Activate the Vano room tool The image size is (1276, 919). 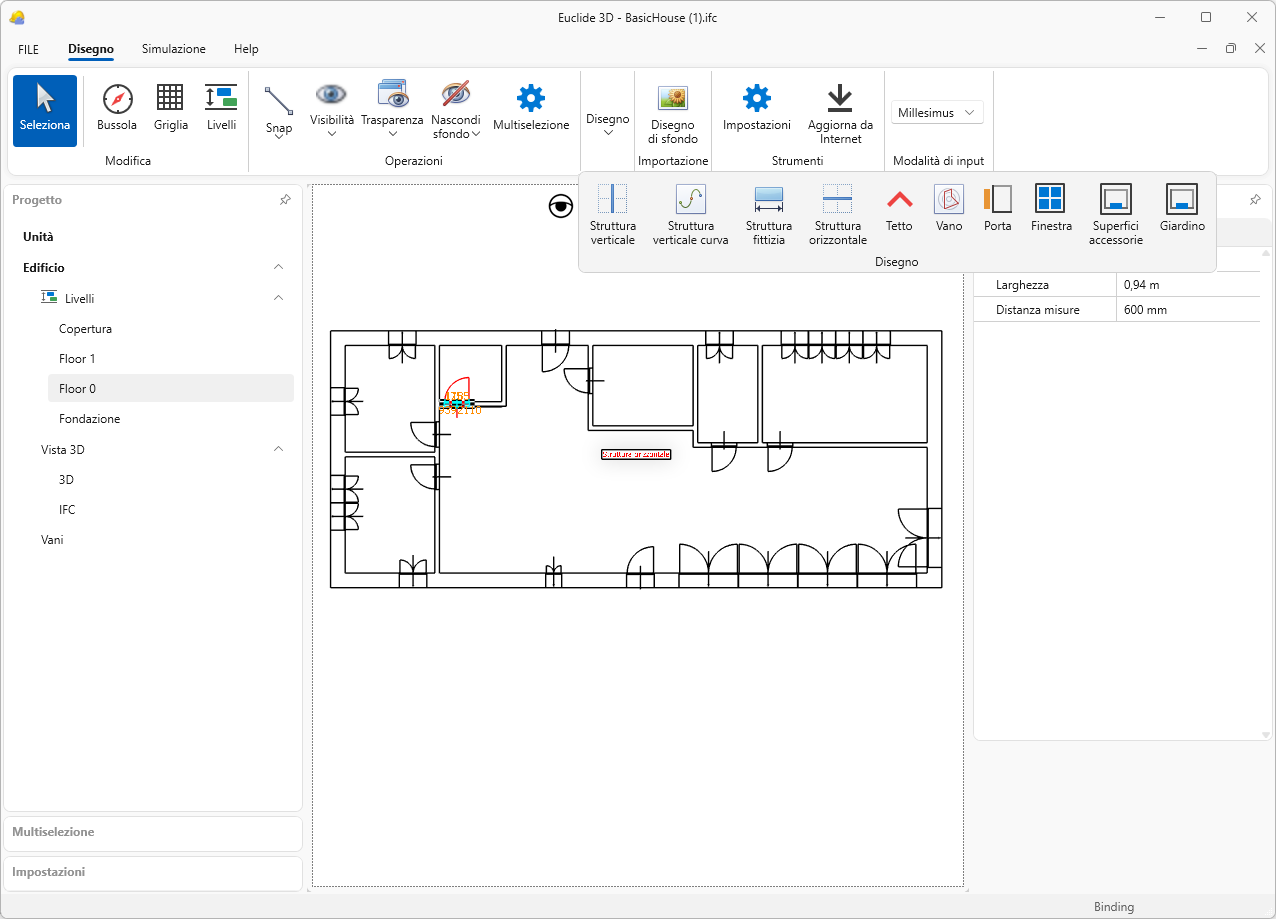click(x=948, y=209)
